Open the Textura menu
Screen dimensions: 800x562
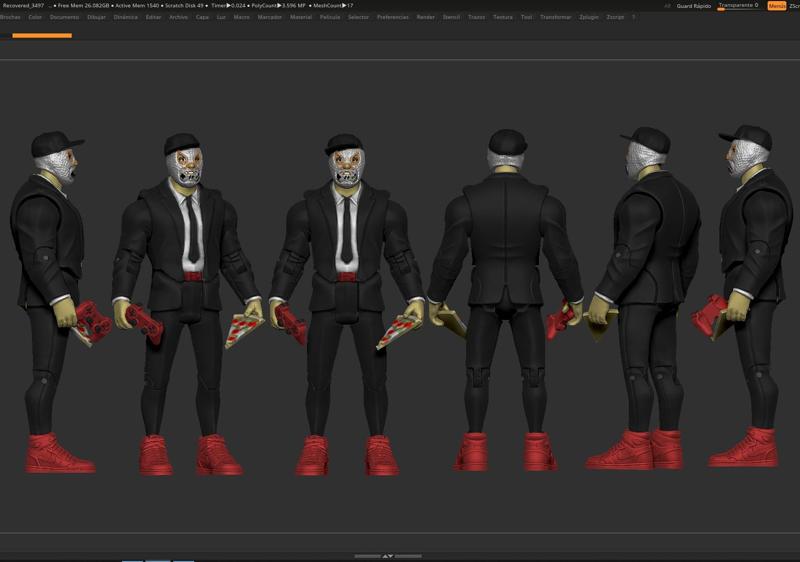503,17
